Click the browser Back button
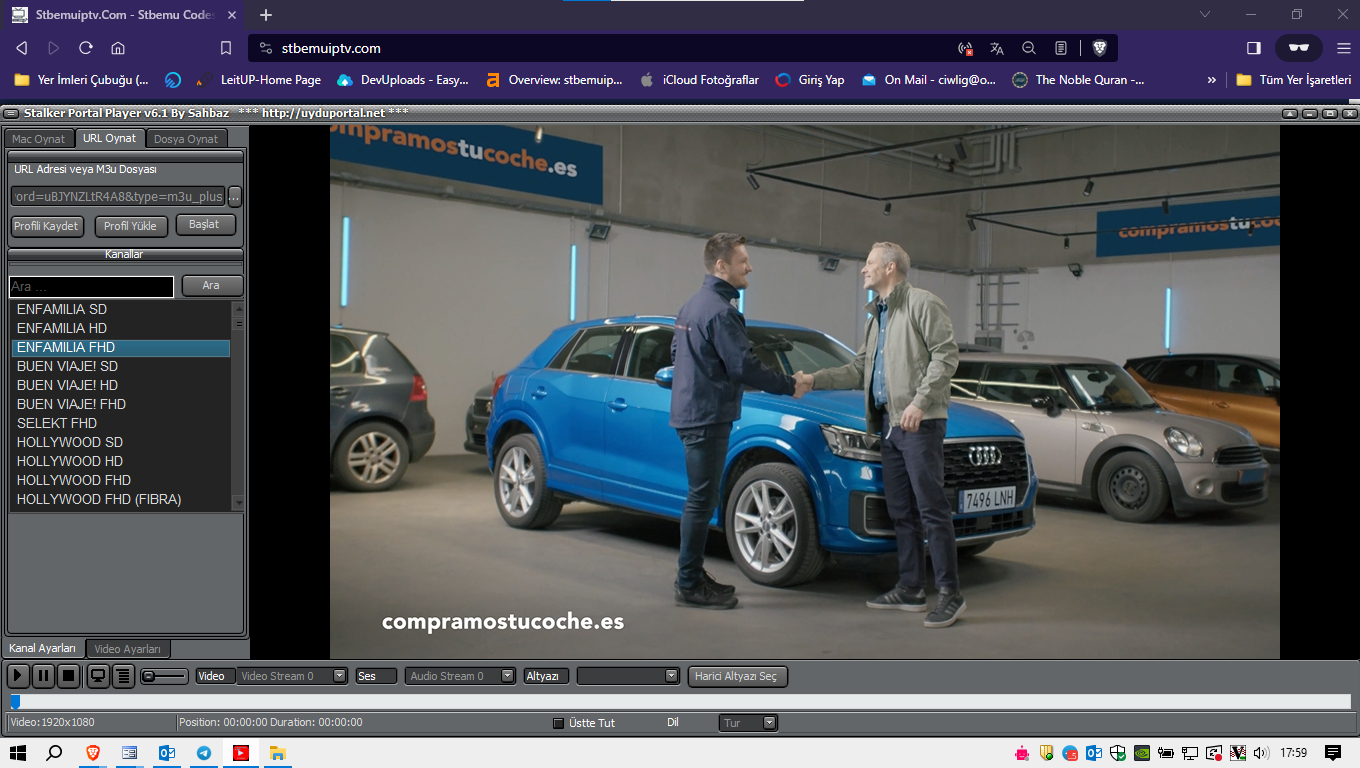The width and height of the screenshot is (1360, 768). click(x=22, y=48)
